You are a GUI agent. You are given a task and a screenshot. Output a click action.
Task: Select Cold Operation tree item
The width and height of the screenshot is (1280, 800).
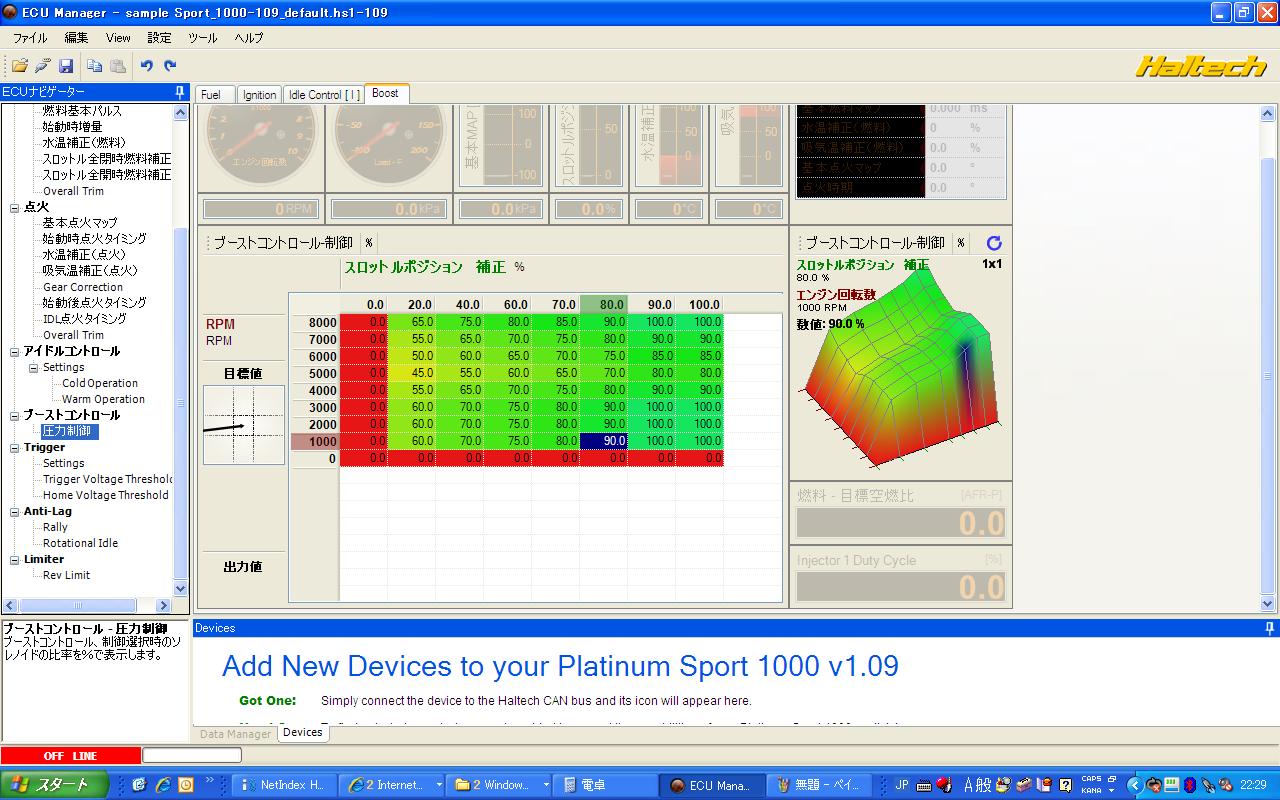click(x=100, y=383)
